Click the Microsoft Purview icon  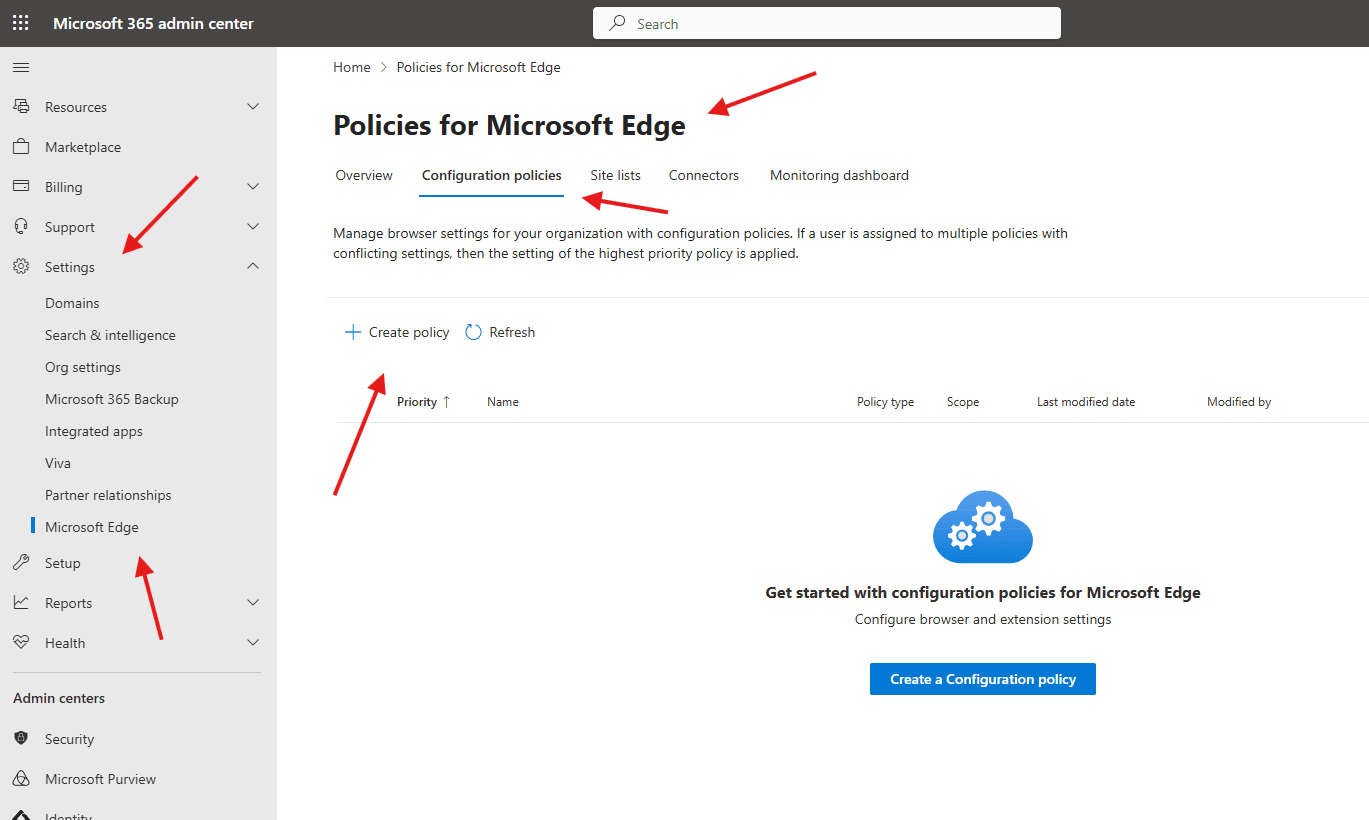21,778
